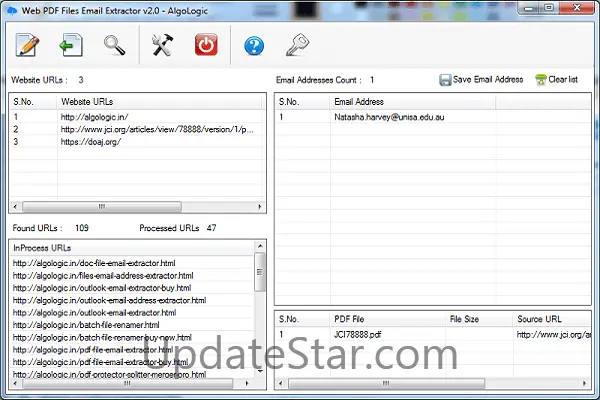The width and height of the screenshot is (600, 400).
Task: Click the floppy disk save icon
Action: pos(445,80)
